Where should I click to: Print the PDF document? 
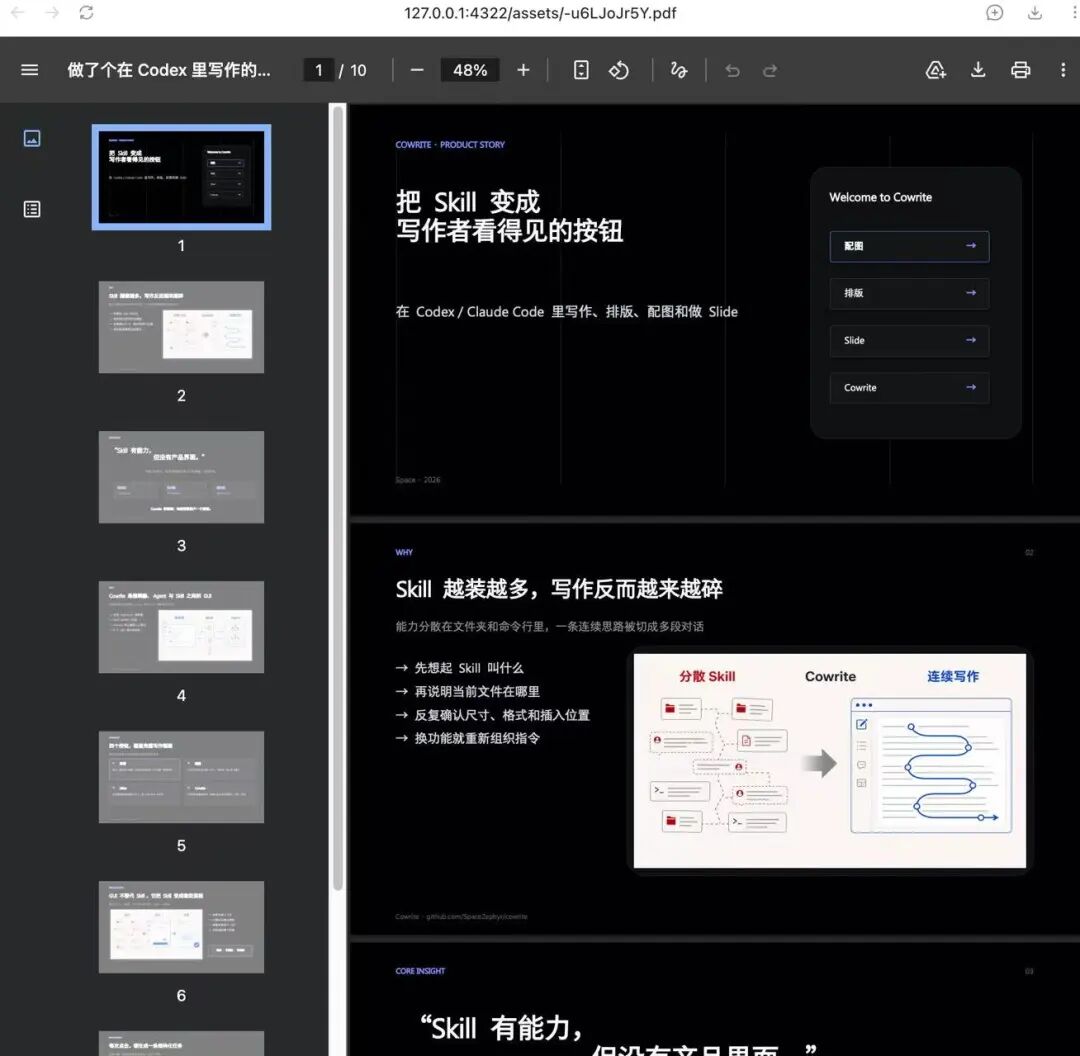click(1020, 70)
